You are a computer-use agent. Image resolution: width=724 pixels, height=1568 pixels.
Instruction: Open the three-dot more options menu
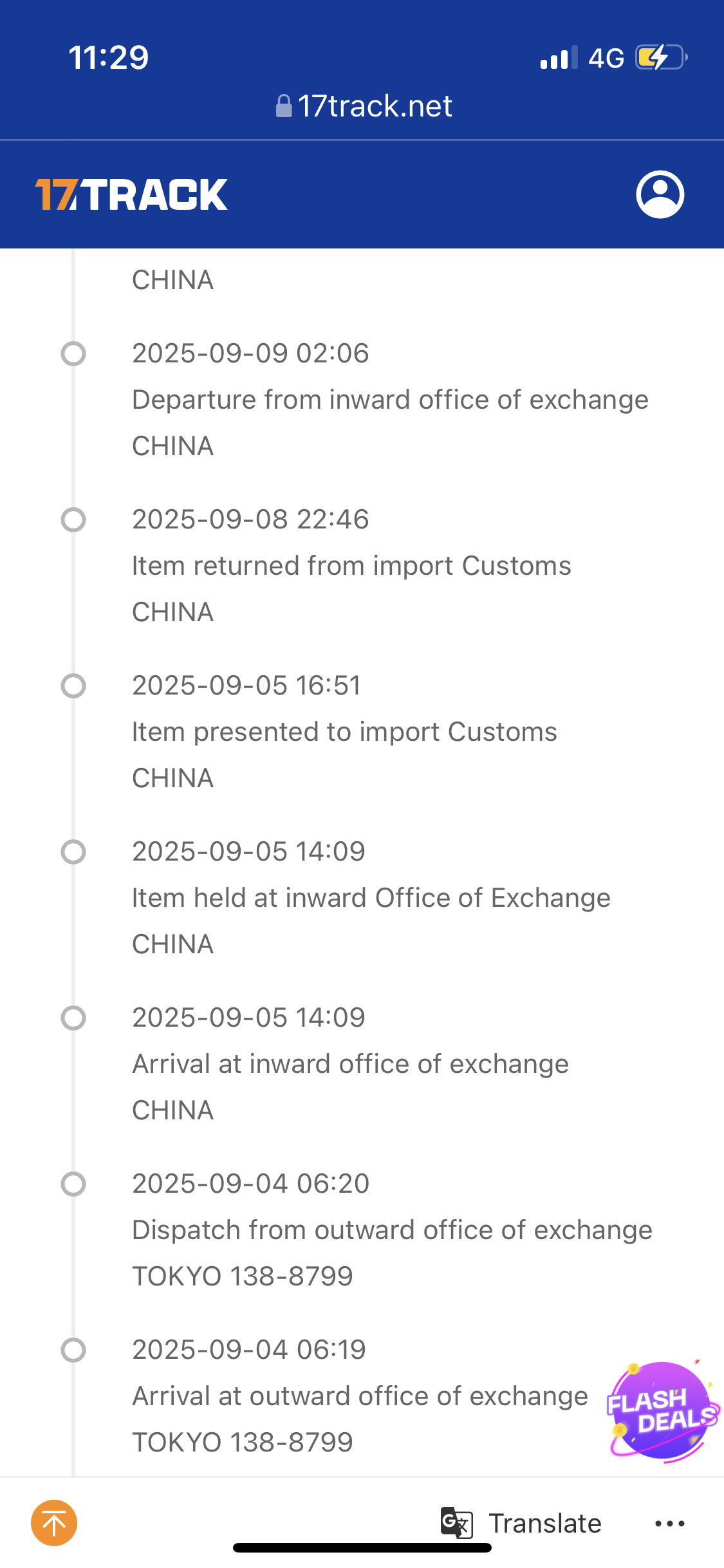tap(669, 1524)
